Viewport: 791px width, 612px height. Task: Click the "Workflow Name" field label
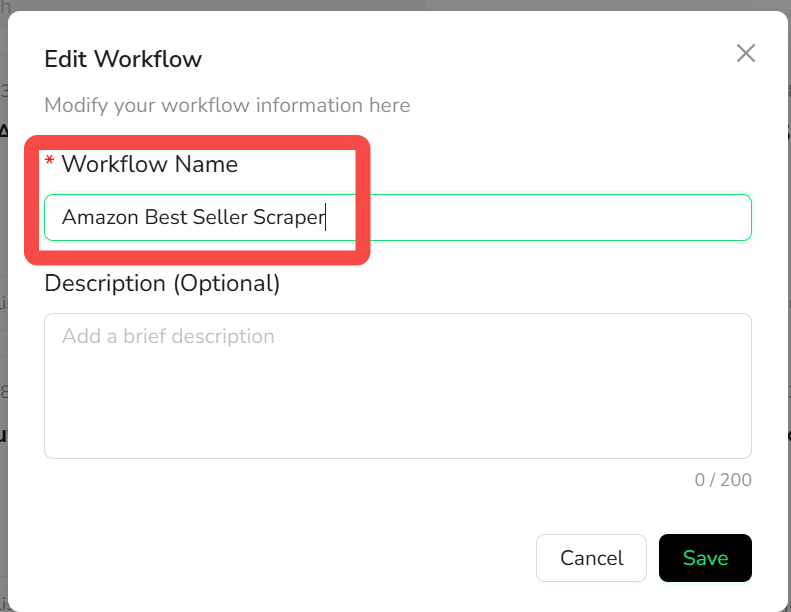click(150, 164)
